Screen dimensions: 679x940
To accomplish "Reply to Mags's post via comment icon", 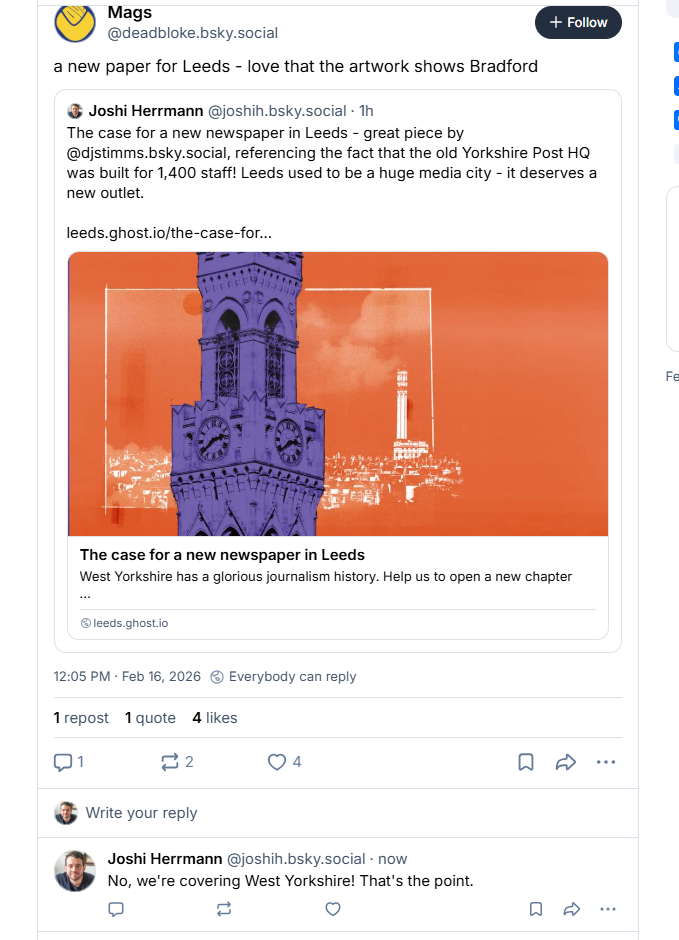I will 63,762.
